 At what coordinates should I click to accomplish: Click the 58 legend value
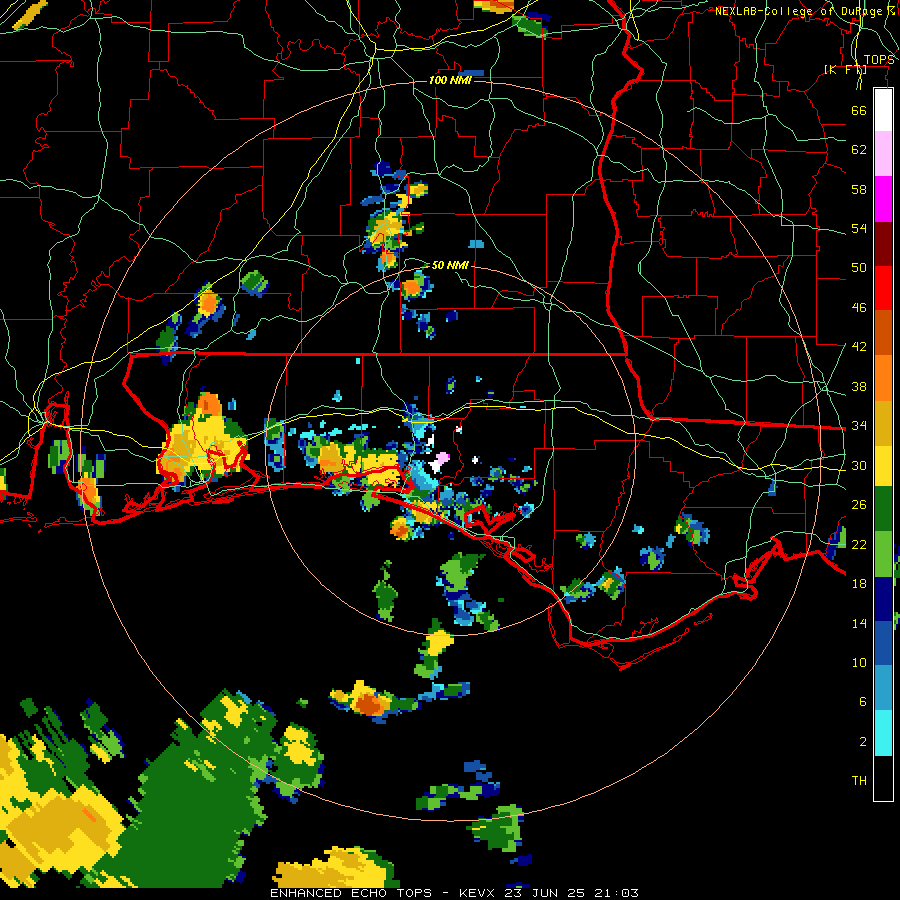coord(859,189)
